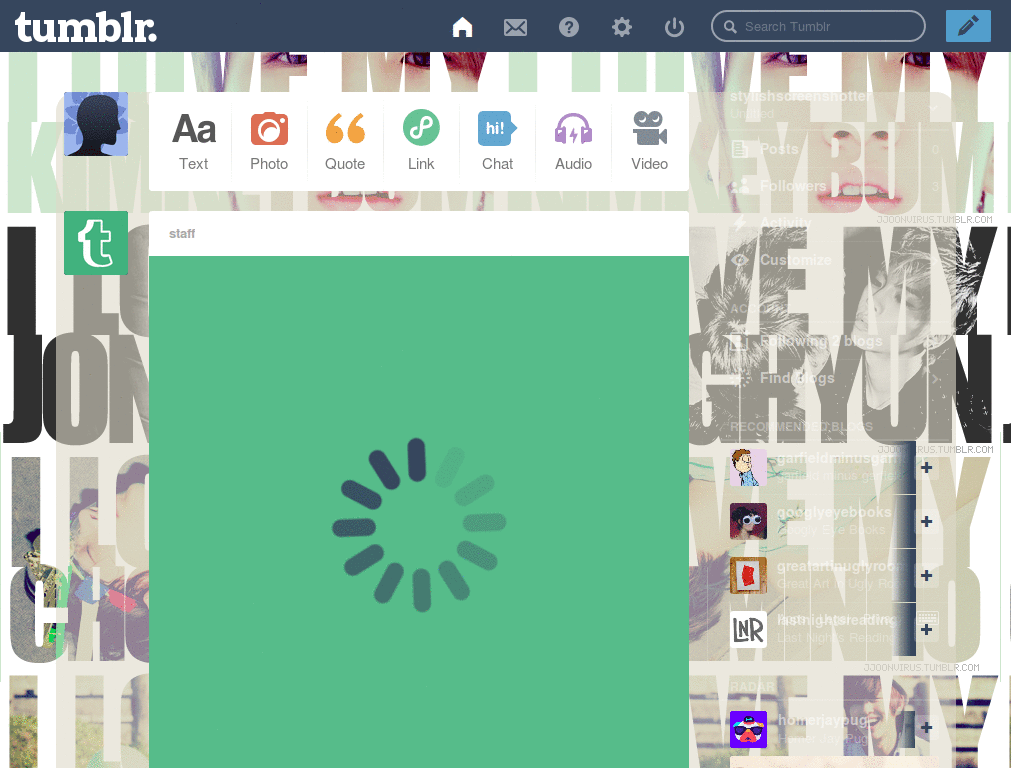Image resolution: width=1024 pixels, height=768 pixels.
Task: Follow homerjaypug with plus button
Action: (926, 728)
